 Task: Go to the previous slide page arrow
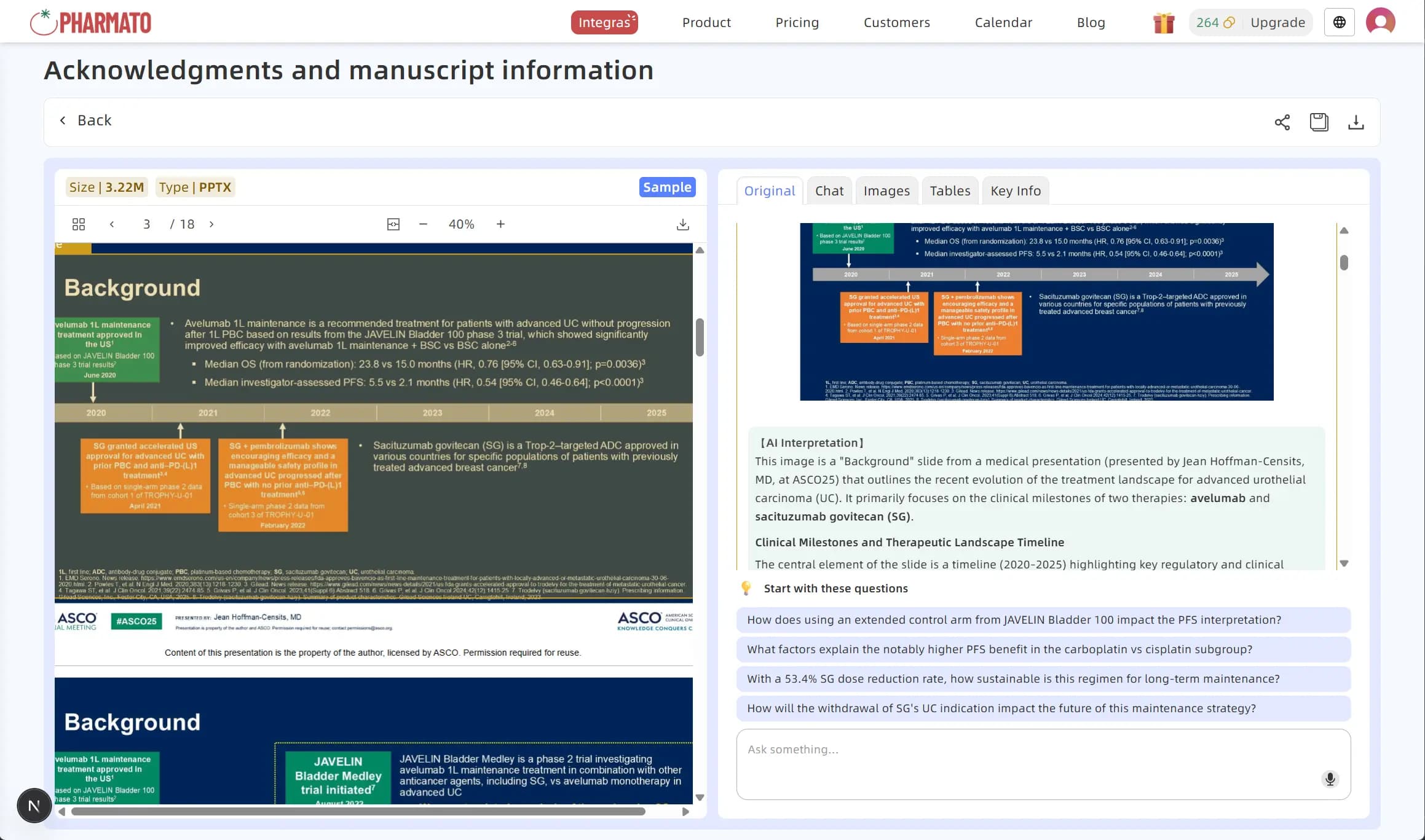pos(112,224)
